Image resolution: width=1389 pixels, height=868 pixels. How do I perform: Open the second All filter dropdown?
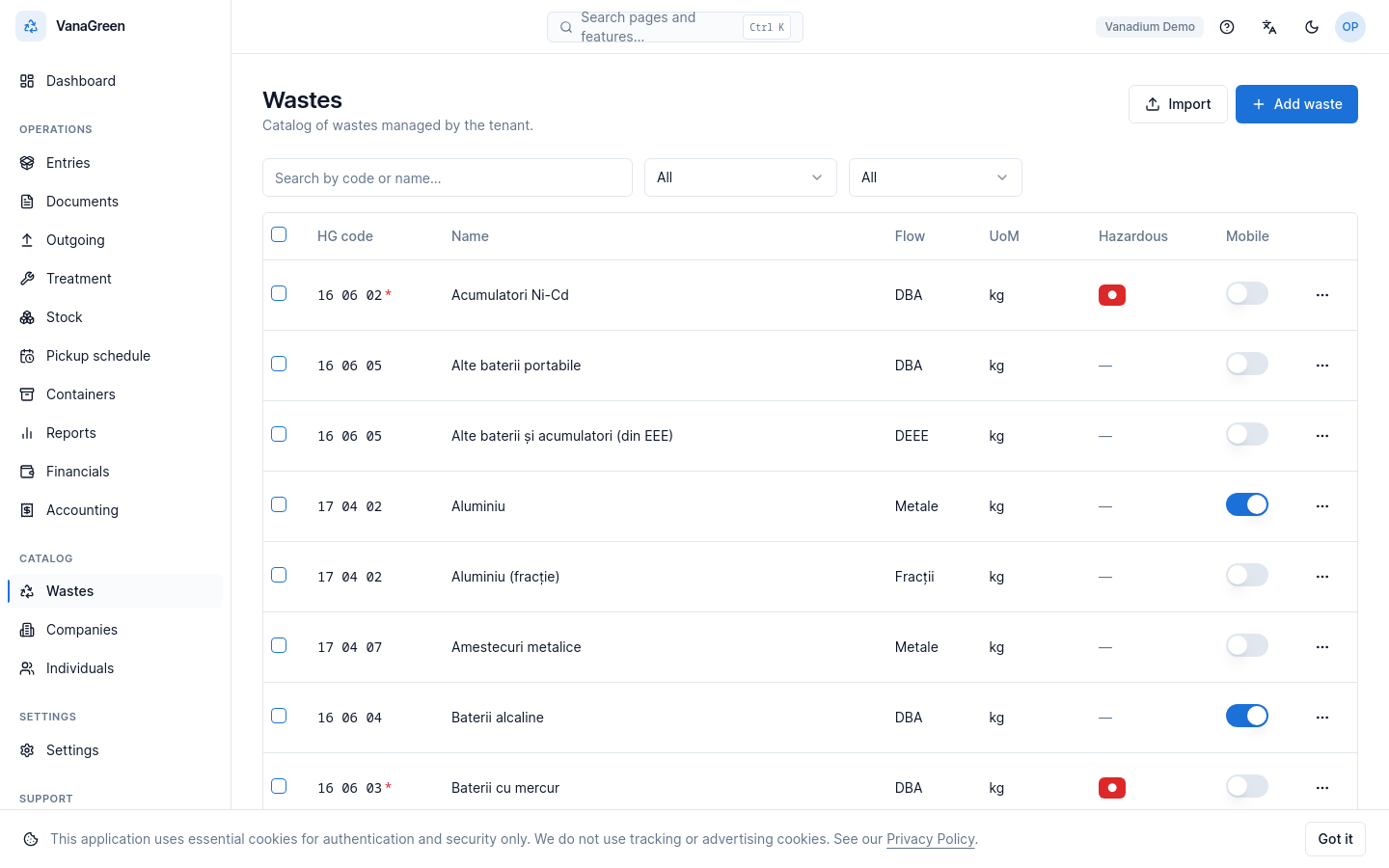pos(936,177)
